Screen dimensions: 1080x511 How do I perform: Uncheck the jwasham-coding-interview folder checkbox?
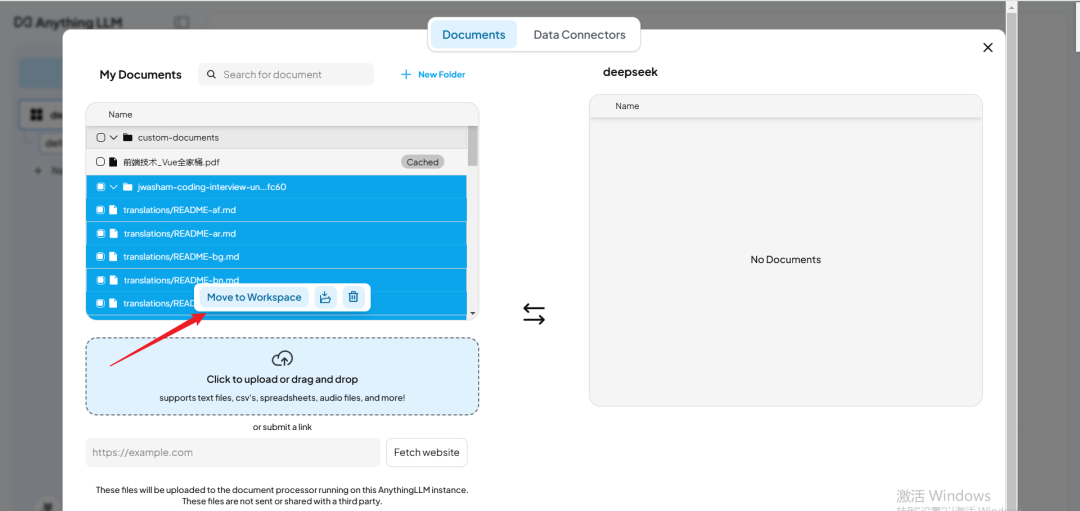[x=101, y=187]
